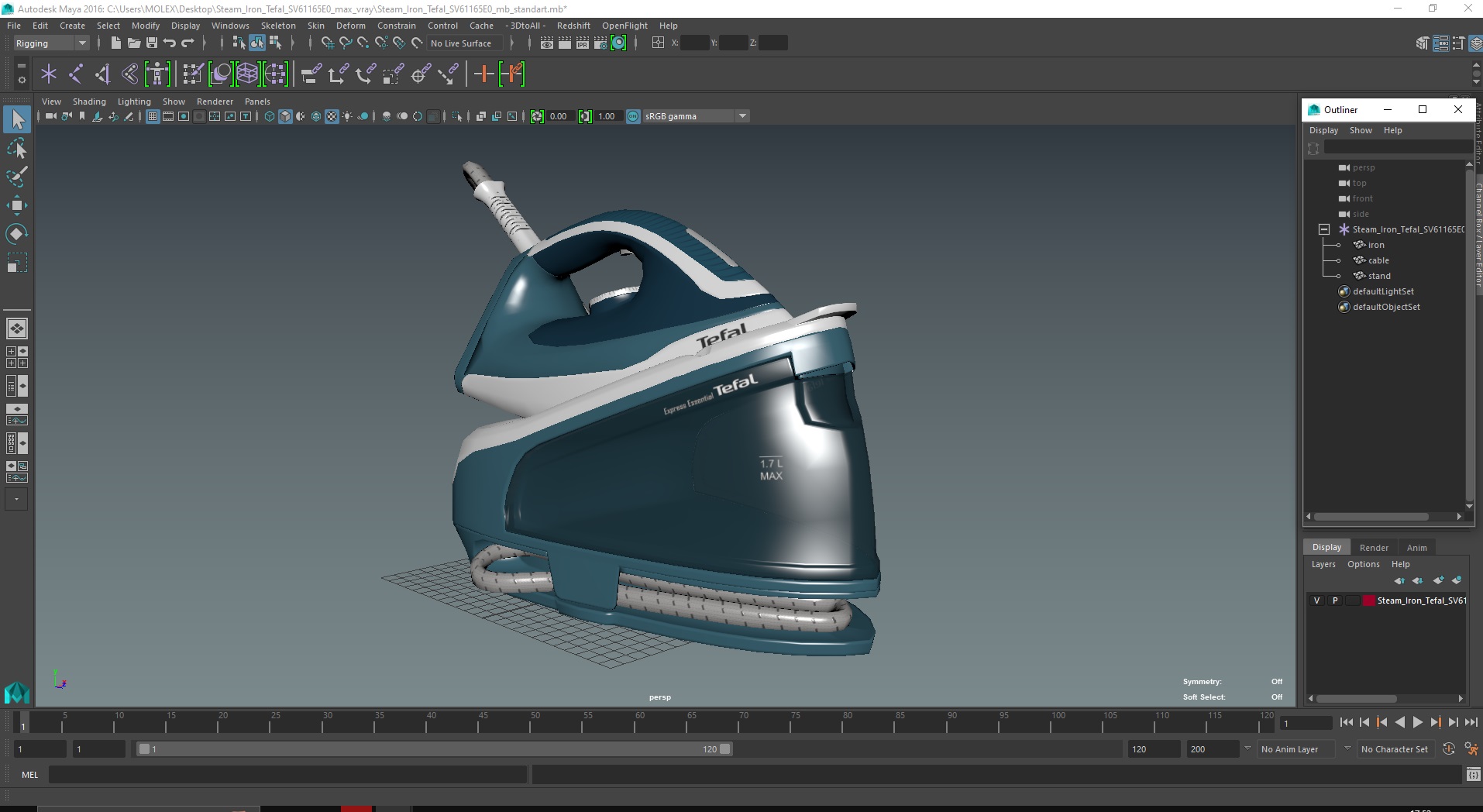The height and width of the screenshot is (812, 1483).
Task: Switch to the Anim layer tab
Action: point(1416,547)
